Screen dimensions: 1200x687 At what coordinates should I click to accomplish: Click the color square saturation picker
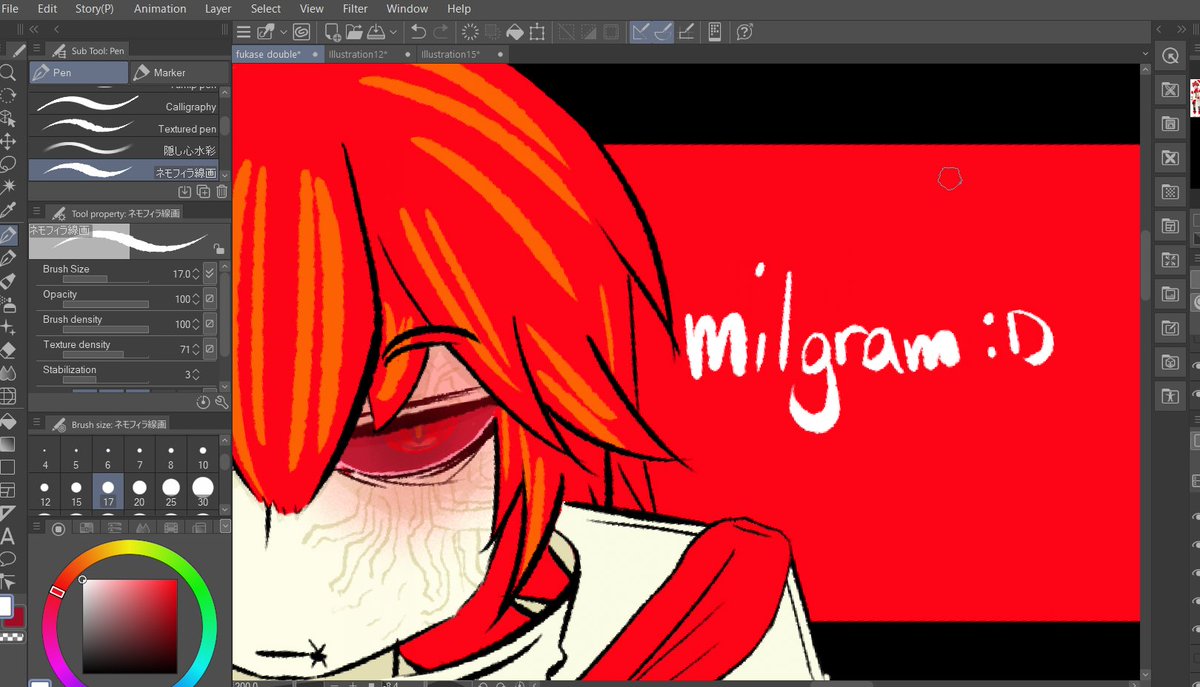pyautogui.click(x=129, y=626)
